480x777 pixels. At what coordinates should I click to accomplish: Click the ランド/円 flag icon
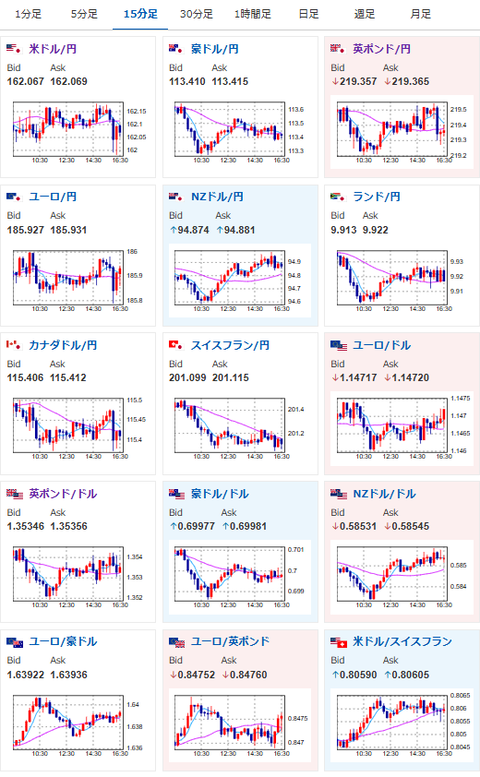coord(338,197)
